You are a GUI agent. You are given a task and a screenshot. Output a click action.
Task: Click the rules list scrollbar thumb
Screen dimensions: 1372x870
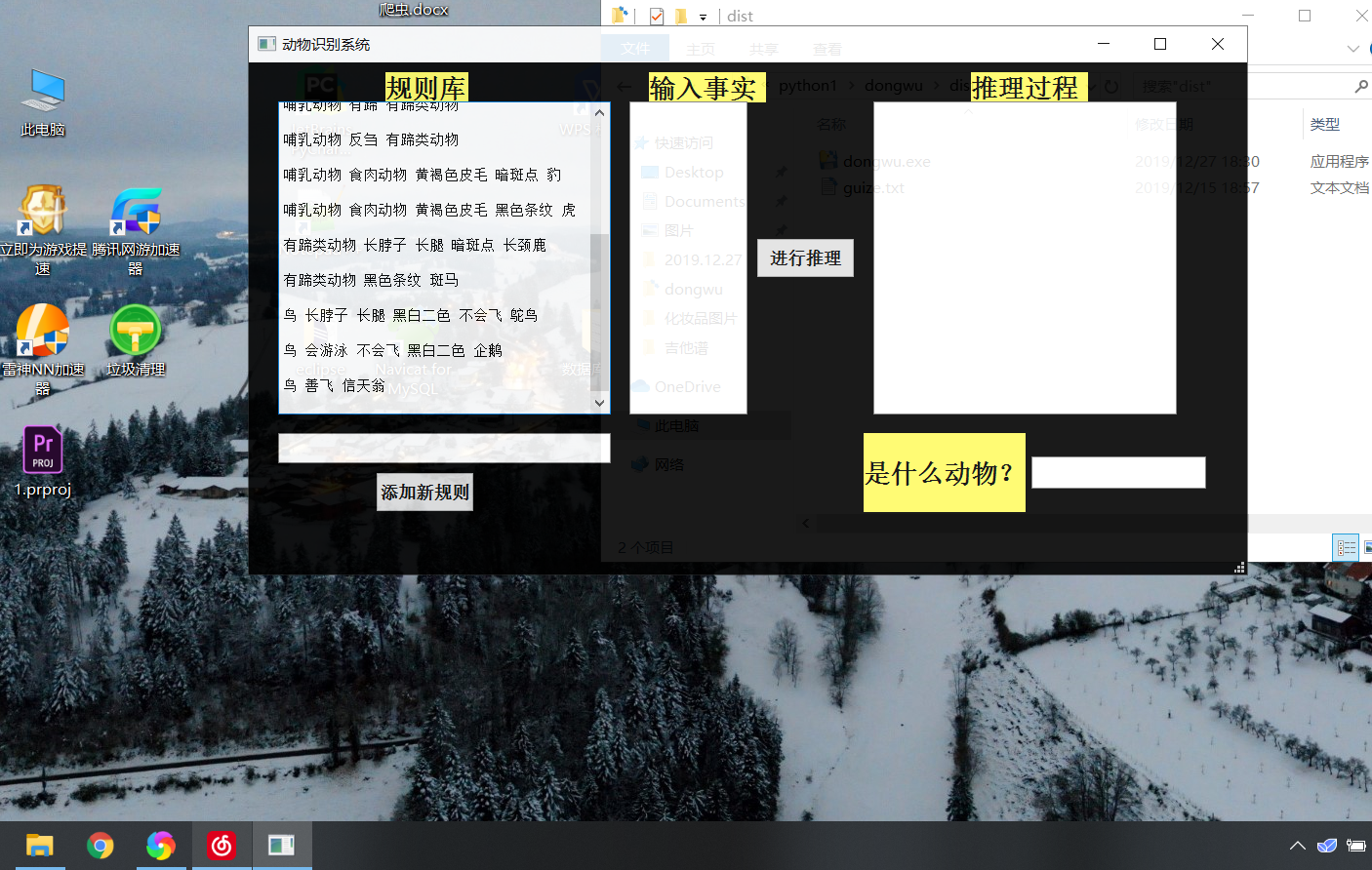(x=599, y=312)
